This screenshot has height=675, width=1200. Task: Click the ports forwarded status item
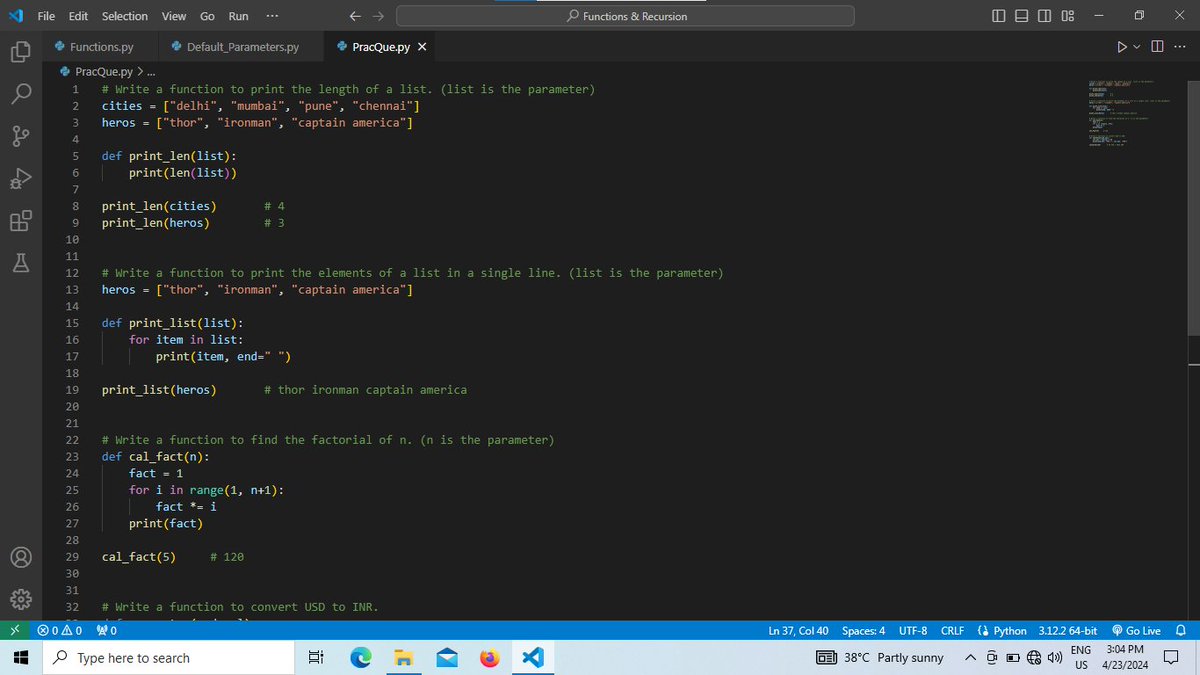click(107, 631)
